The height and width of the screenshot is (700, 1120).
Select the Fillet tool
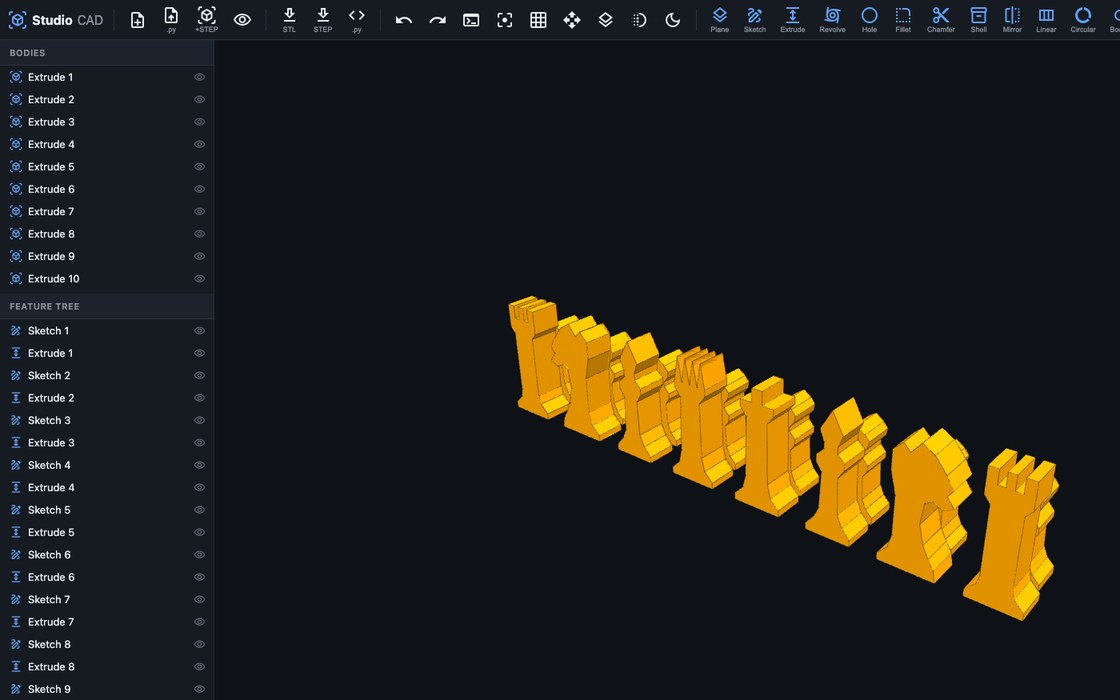point(903,19)
